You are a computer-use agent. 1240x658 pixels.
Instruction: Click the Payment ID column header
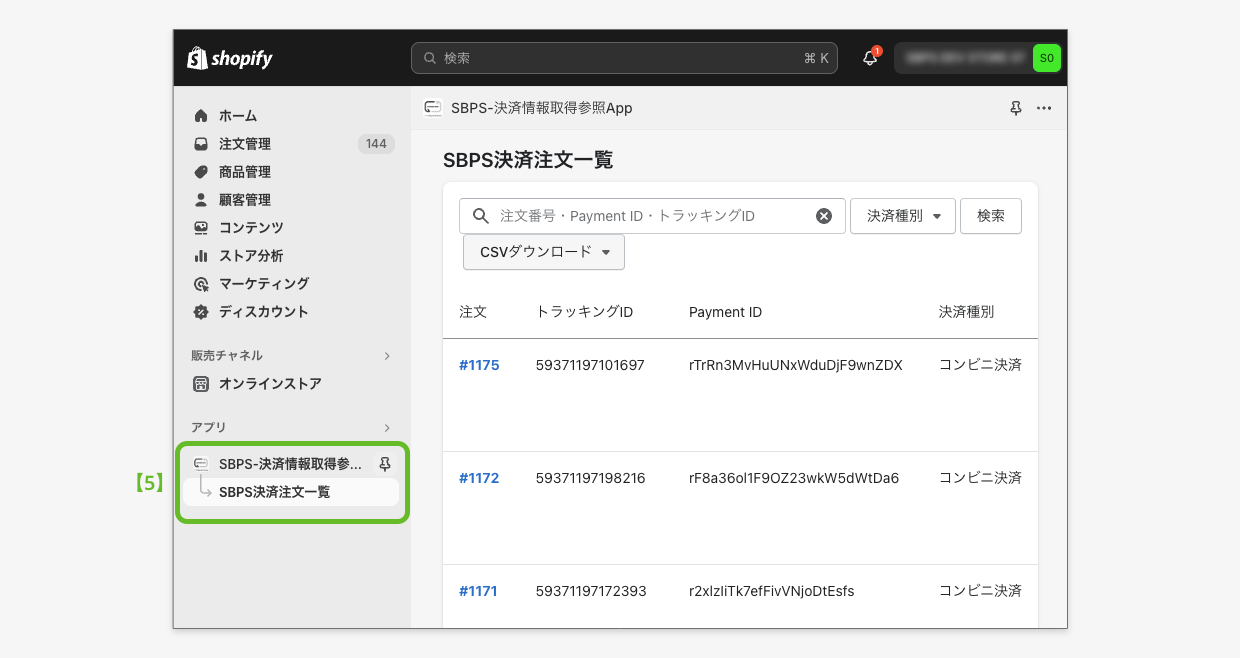pos(726,312)
